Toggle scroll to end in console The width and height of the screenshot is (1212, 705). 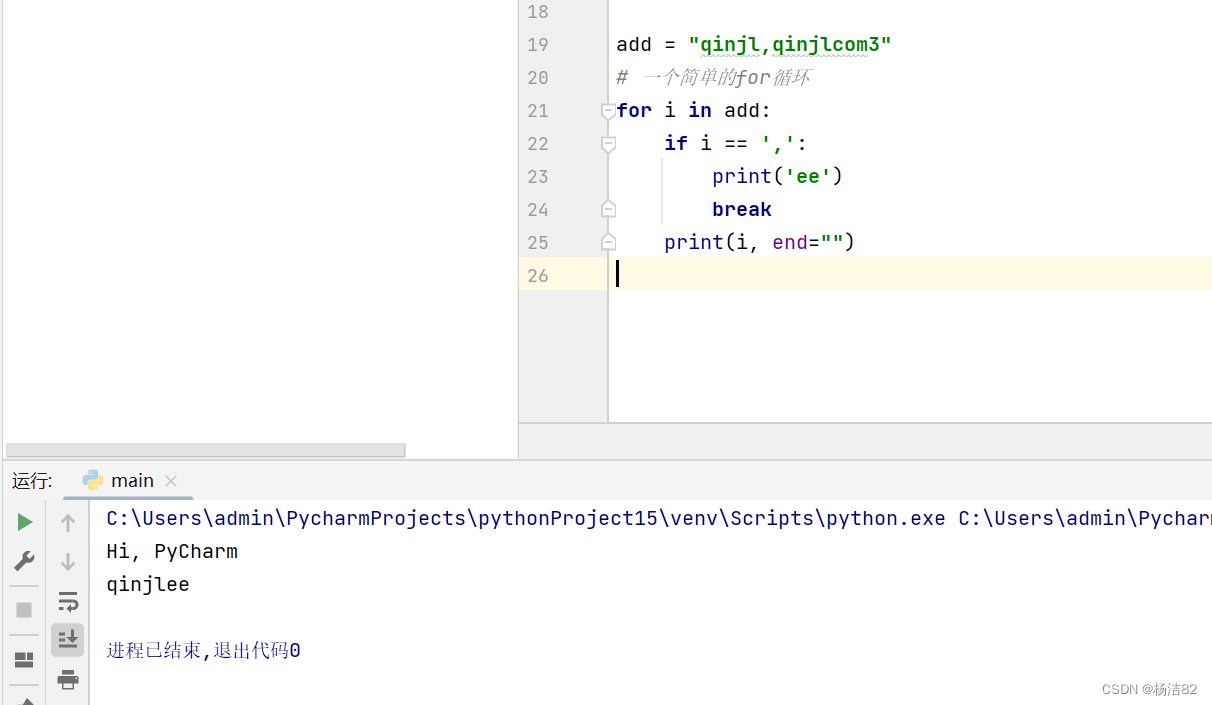point(68,639)
